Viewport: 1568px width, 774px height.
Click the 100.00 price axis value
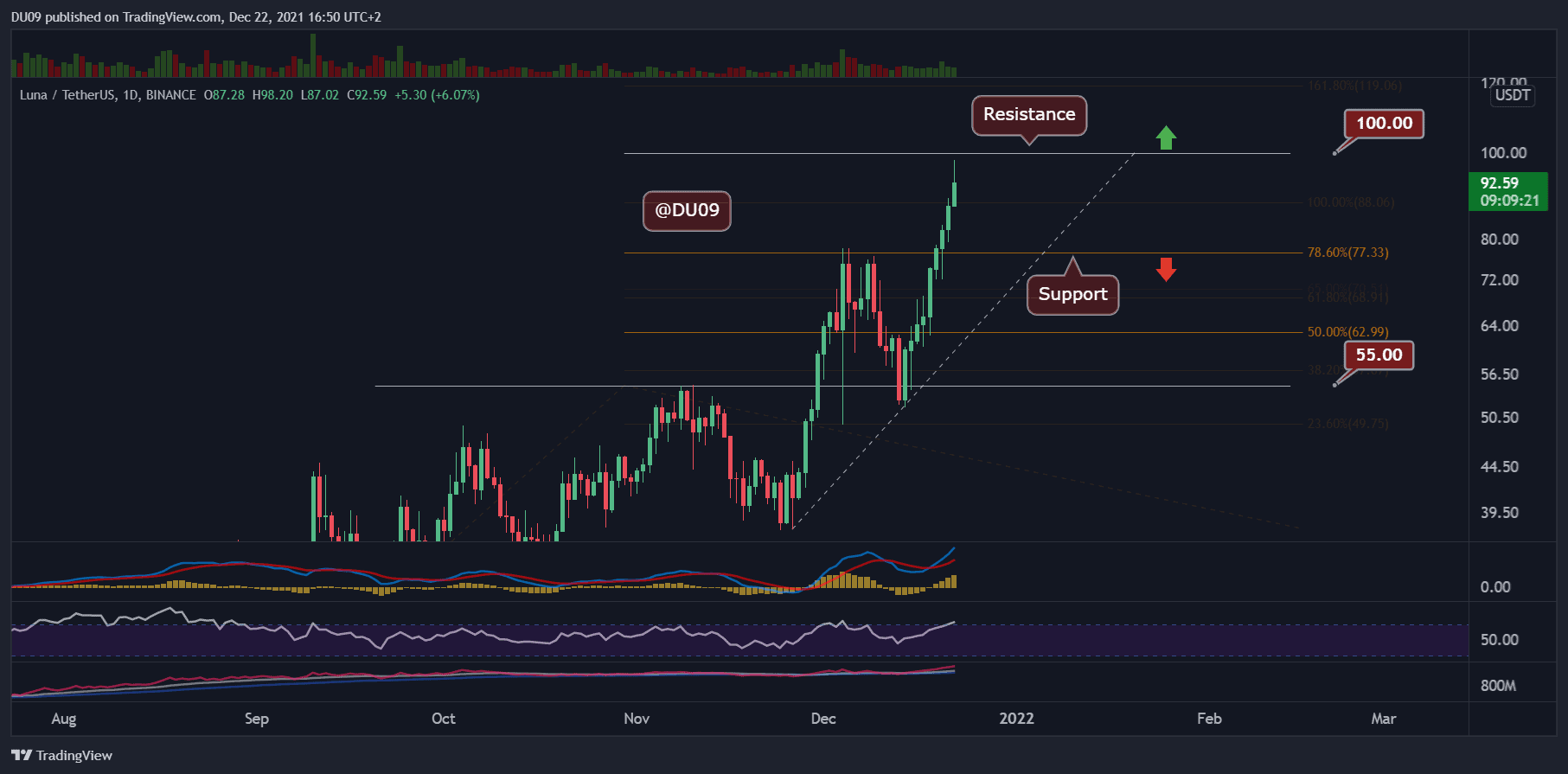click(1503, 153)
